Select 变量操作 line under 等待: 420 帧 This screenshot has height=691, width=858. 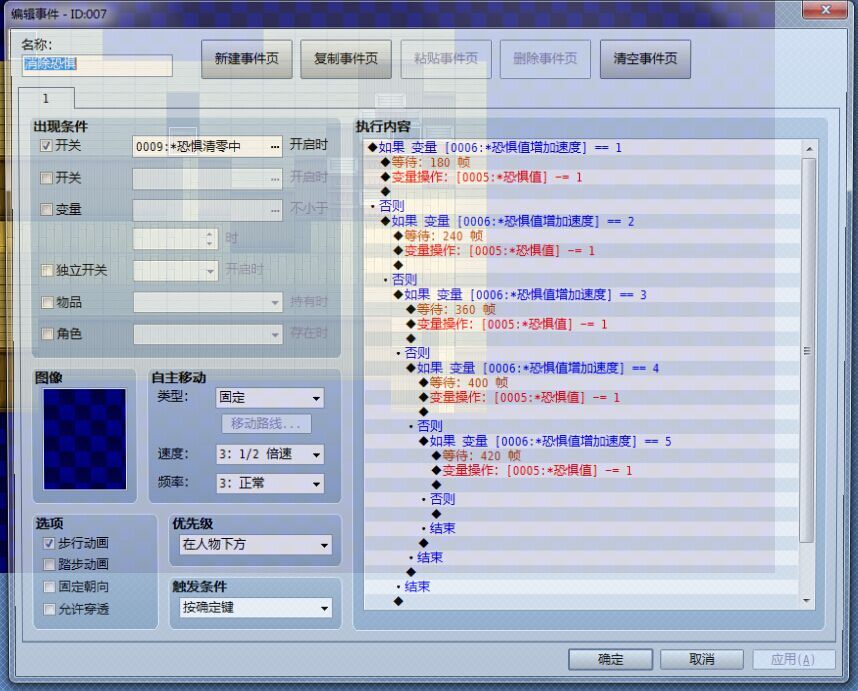coord(537,470)
